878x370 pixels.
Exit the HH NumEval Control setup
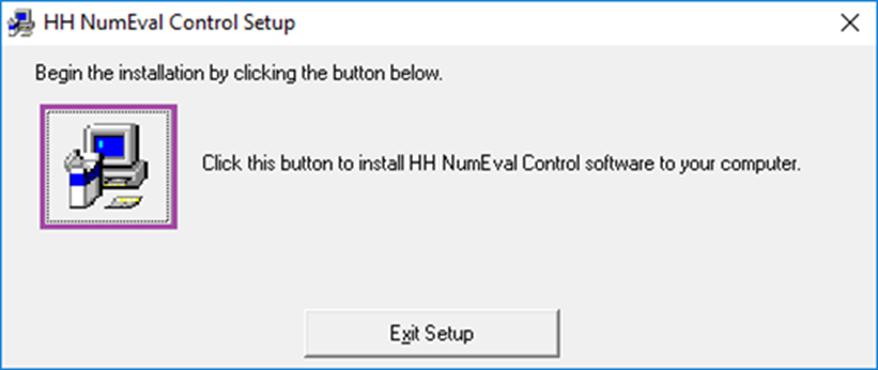click(432, 334)
